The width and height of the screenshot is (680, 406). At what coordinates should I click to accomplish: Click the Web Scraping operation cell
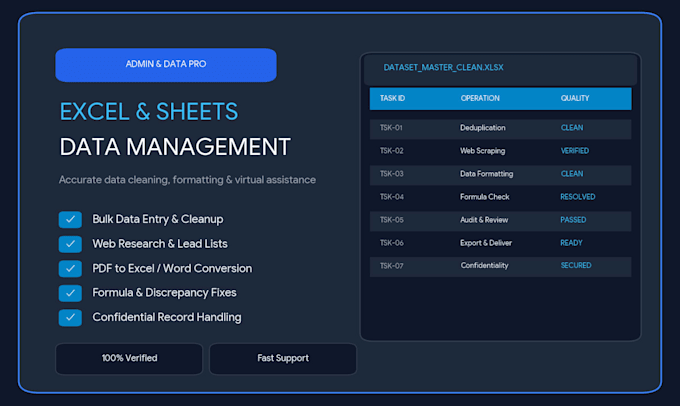point(483,151)
